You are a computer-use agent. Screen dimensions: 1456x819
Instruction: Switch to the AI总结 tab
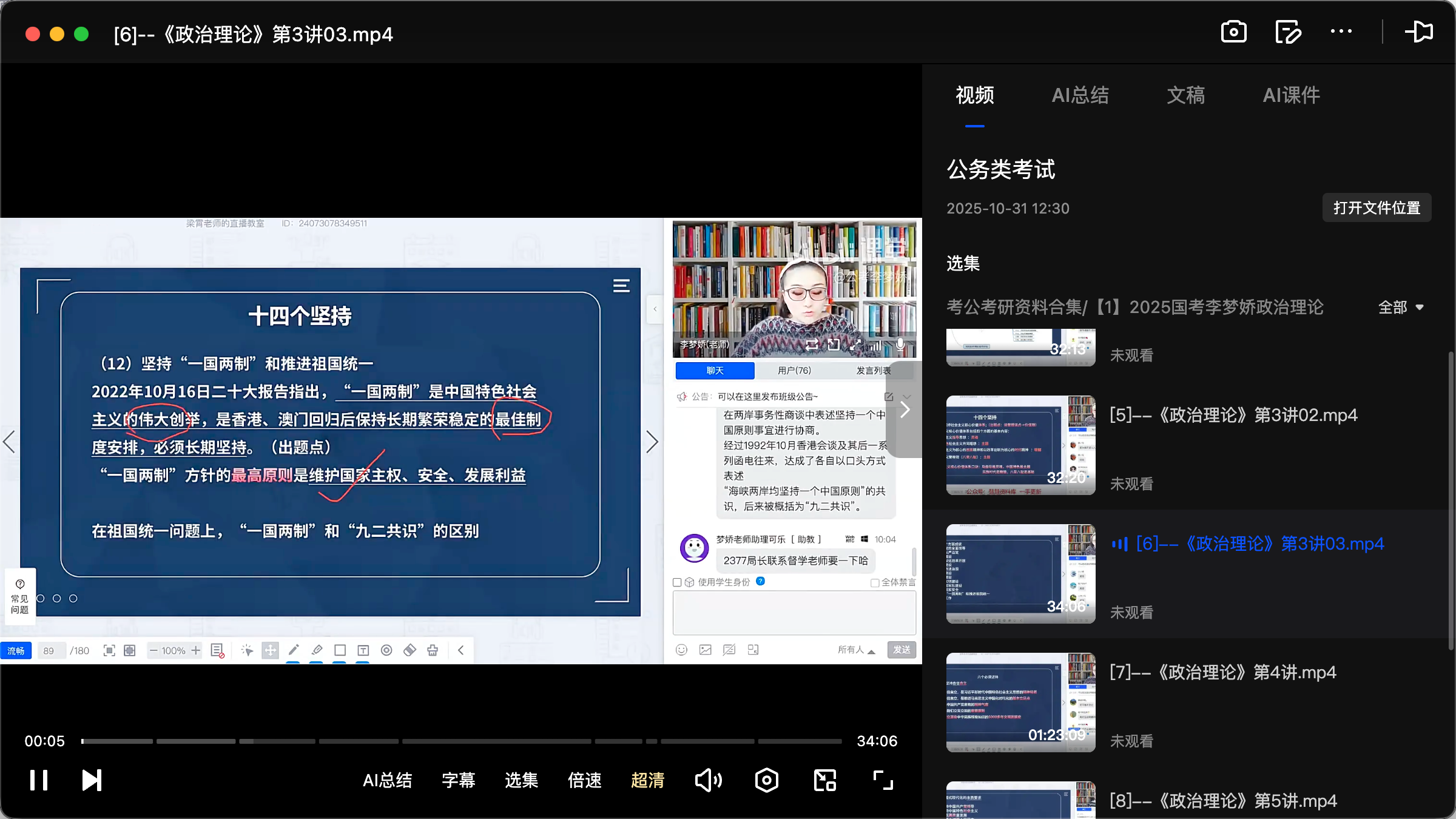[x=1080, y=95]
